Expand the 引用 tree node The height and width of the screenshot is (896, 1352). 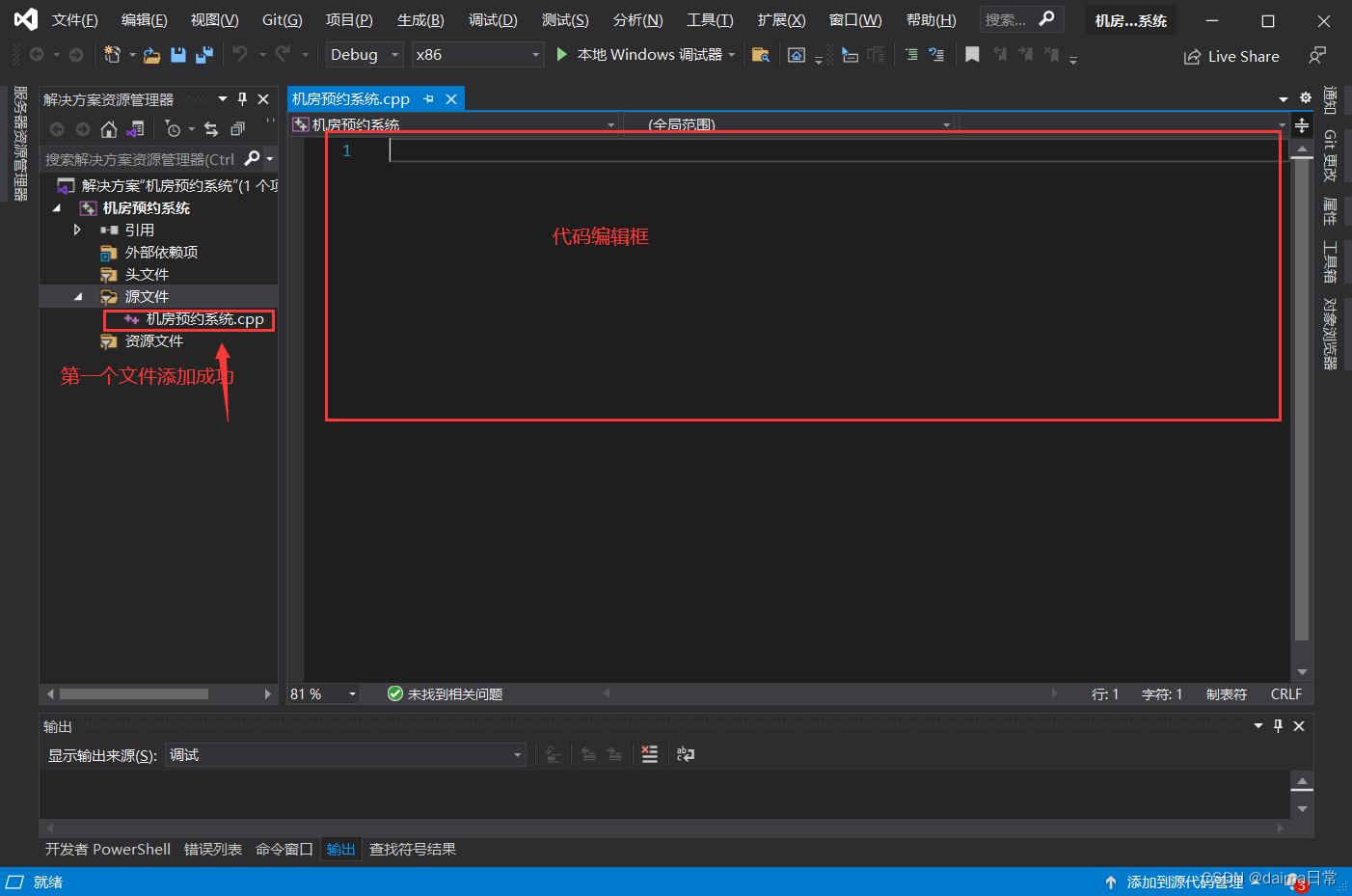click(77, 230)
